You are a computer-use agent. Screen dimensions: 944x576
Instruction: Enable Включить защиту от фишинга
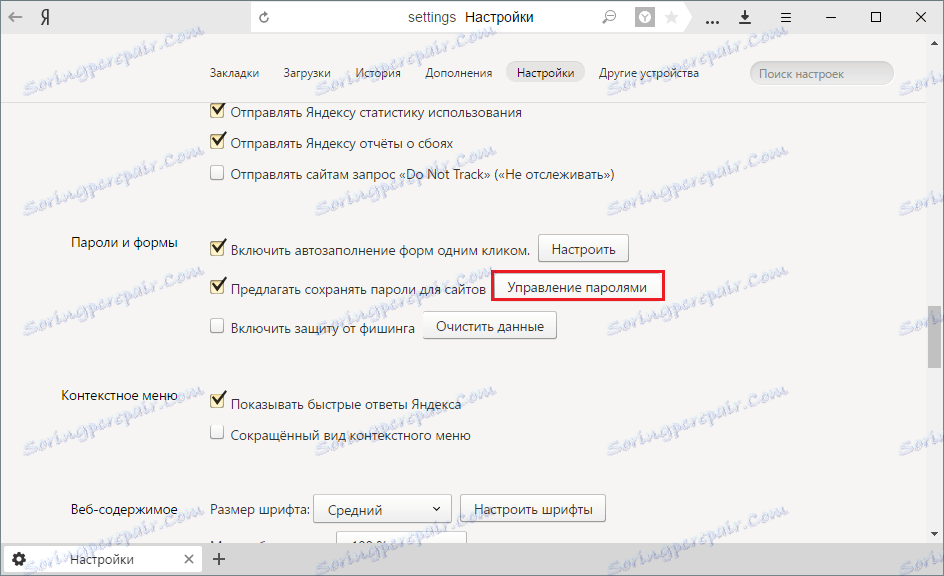point(217,326)
